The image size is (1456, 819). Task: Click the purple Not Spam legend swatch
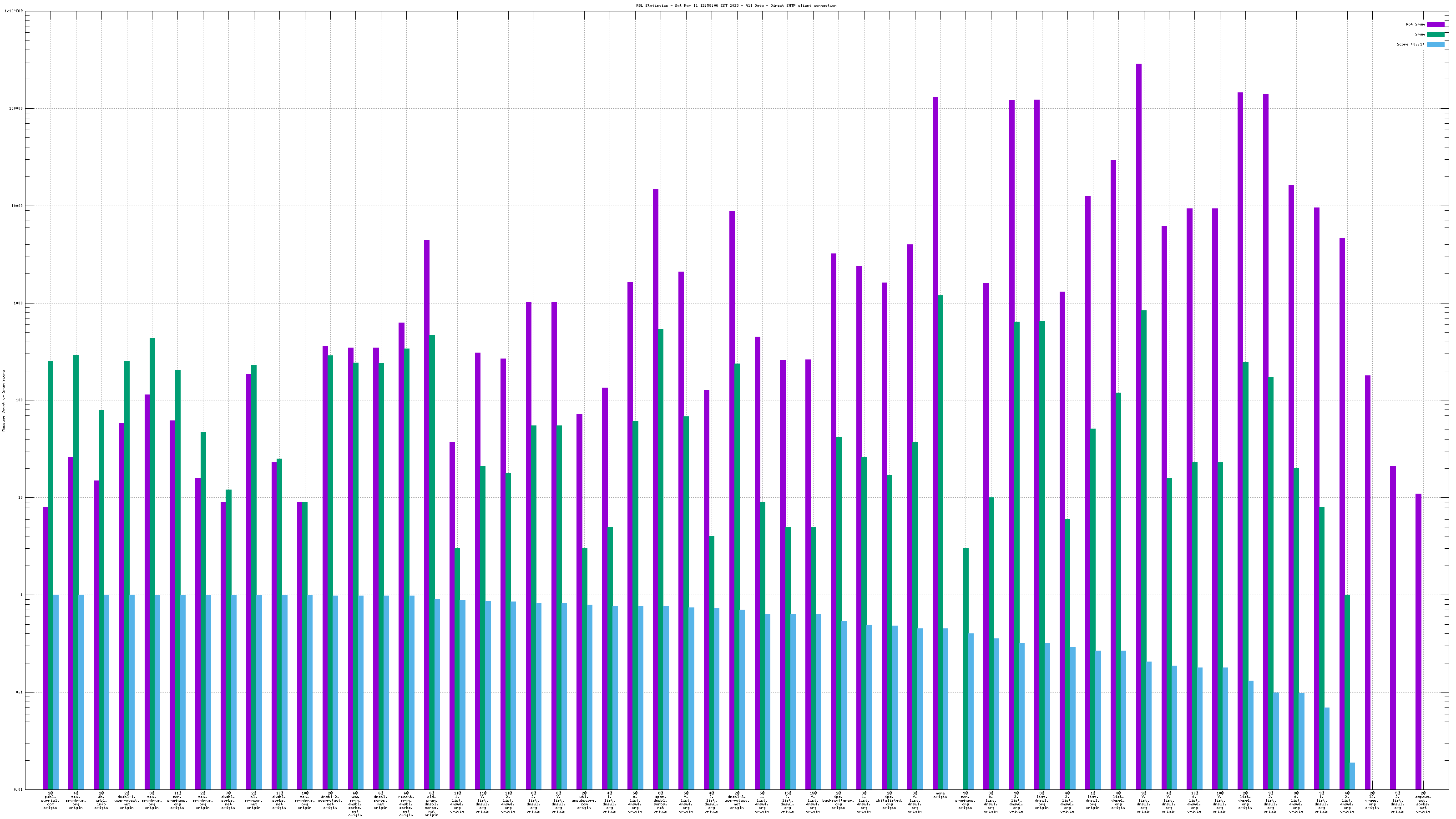(1436, 24)
